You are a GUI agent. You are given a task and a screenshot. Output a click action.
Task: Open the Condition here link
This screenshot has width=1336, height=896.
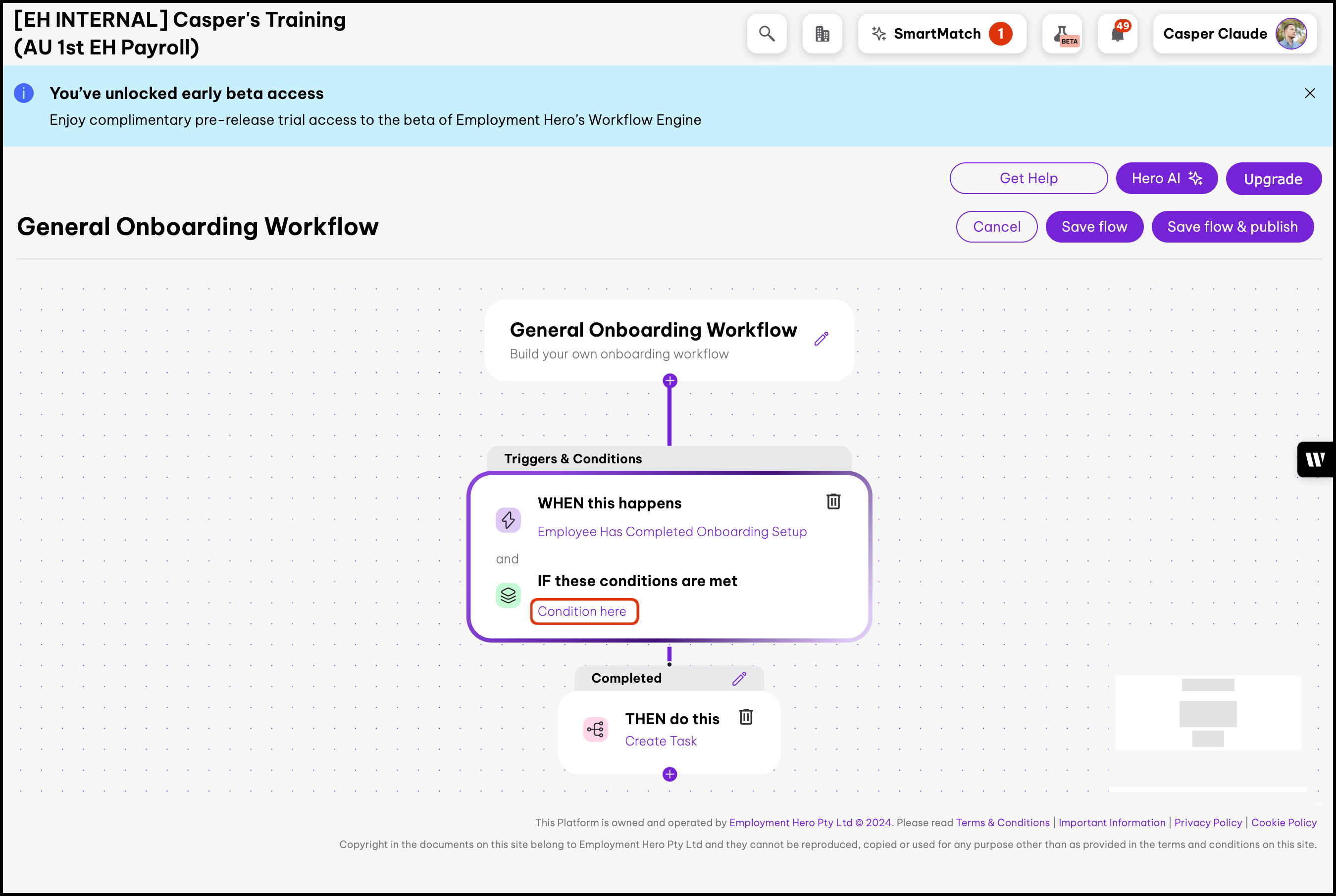[582, 611]
